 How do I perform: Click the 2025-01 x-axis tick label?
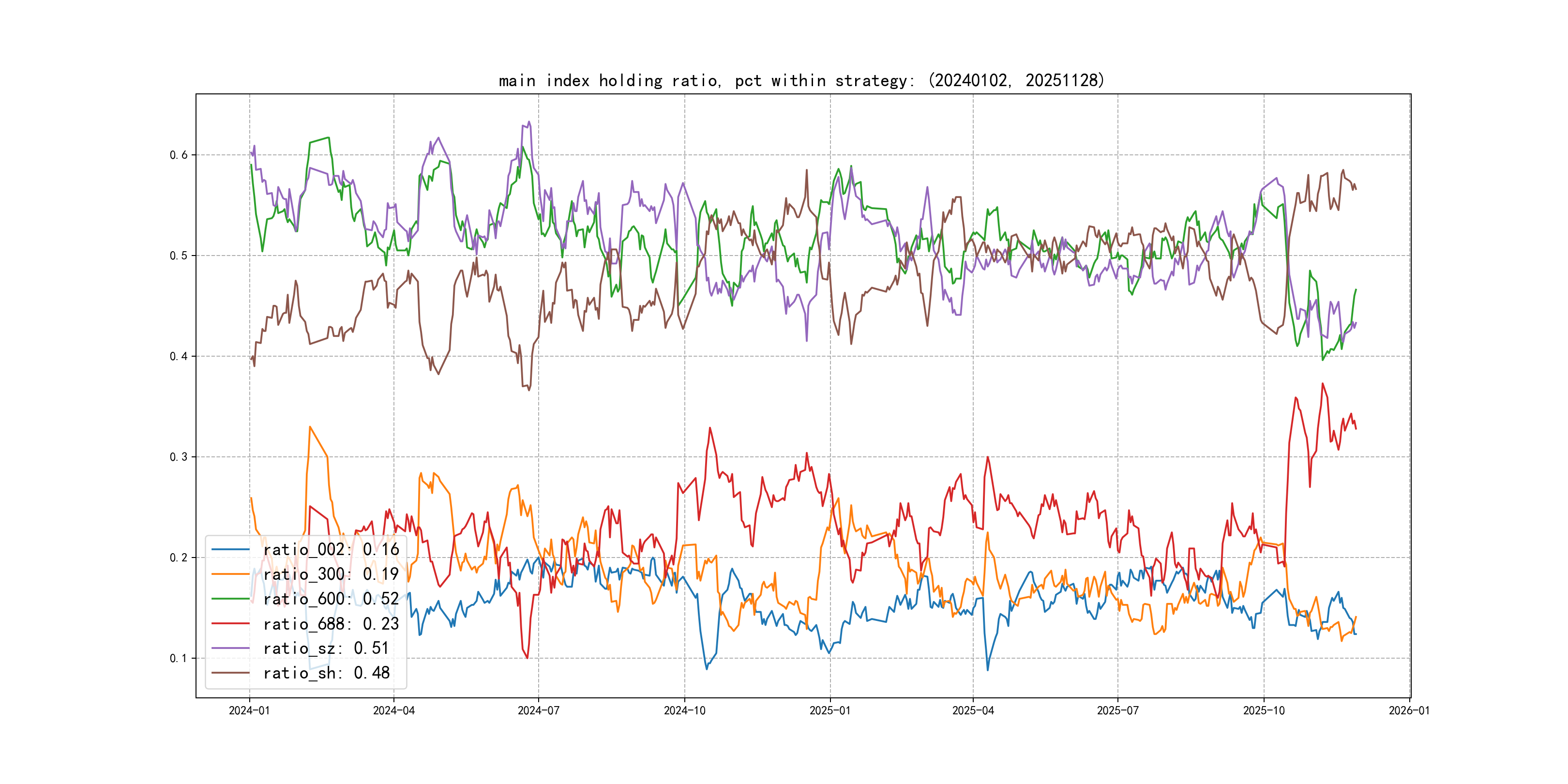pyautogui.click(x=829, y=710)
